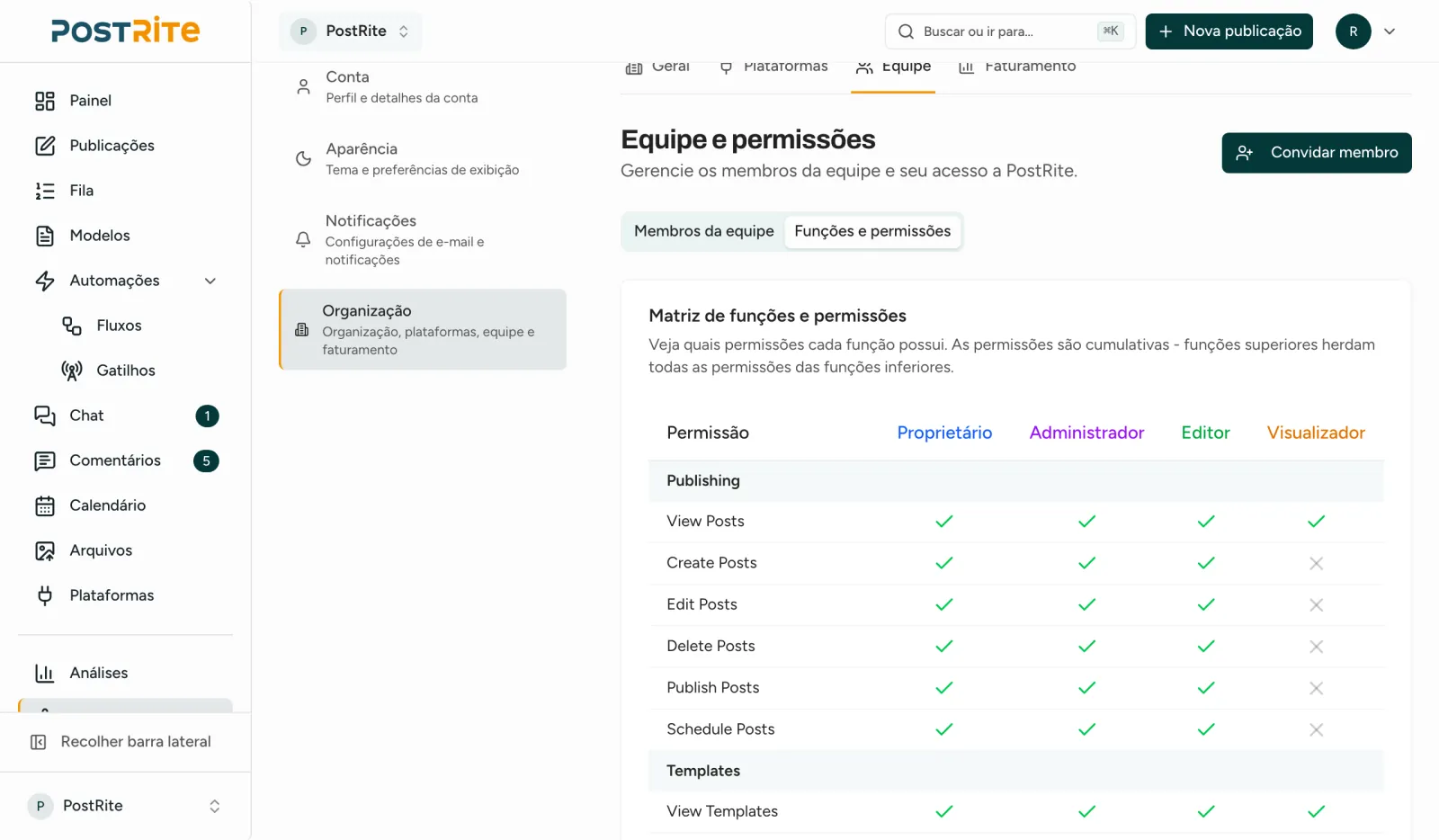Open the Chat bubbles icon
1439x840 pixels.
point(45,416)
